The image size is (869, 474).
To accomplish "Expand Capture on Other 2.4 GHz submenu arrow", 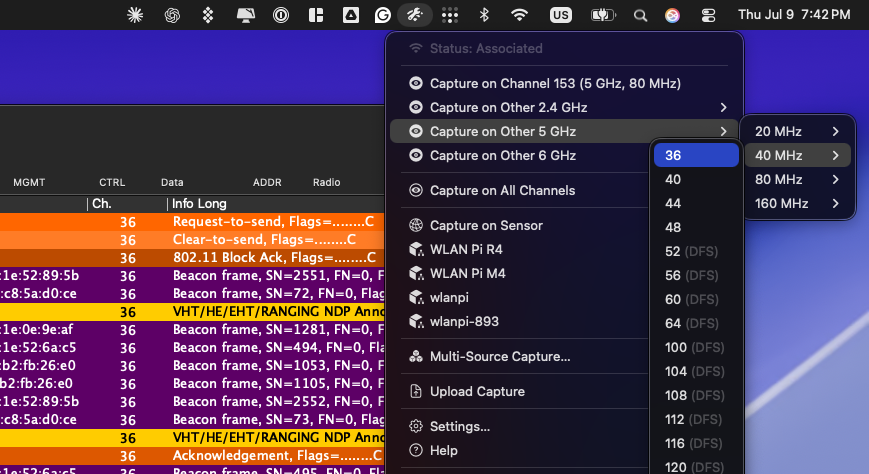I will tap(723, 107).
